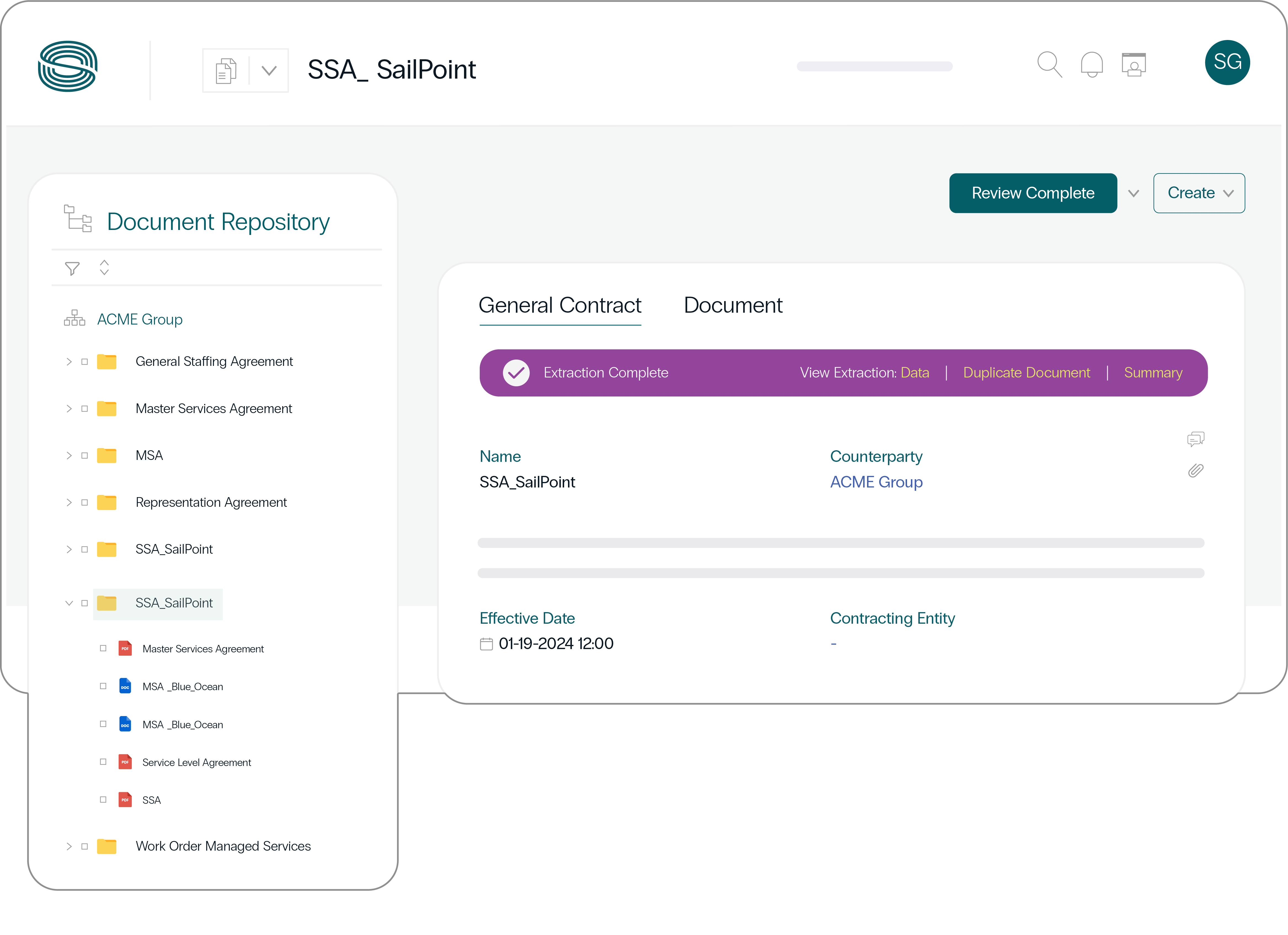Tick the General Staffing Agreement checkbox
This screenshot has width=1288, height=935.
coord(85,362)
